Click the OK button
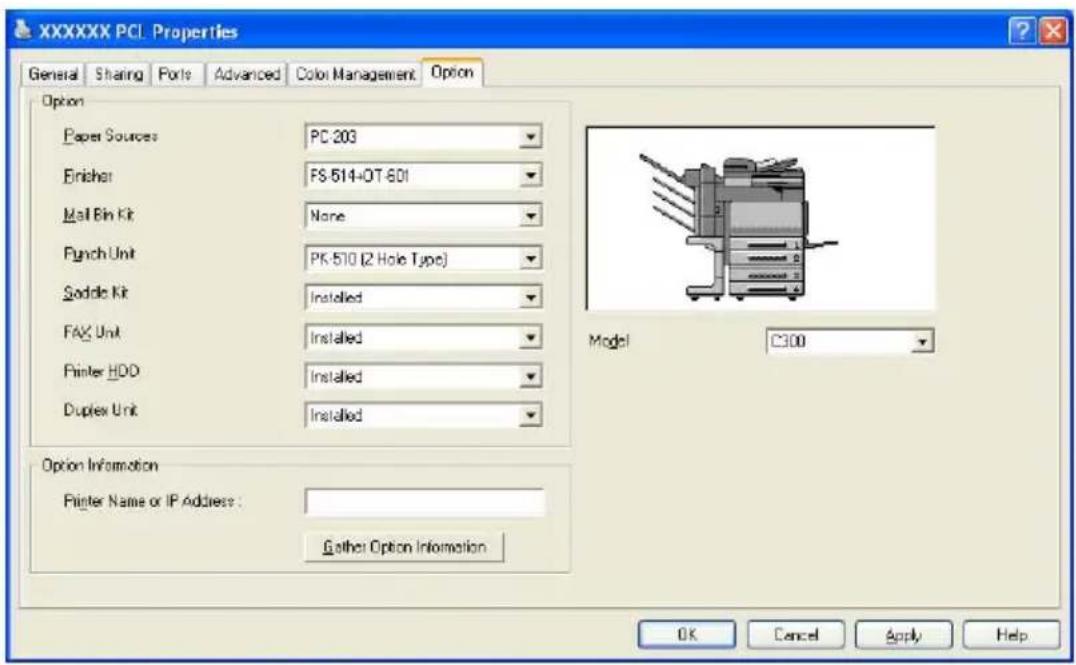The height and width of the screenshot is (665, 1076). pyautogui.click(x=687, y=635)
